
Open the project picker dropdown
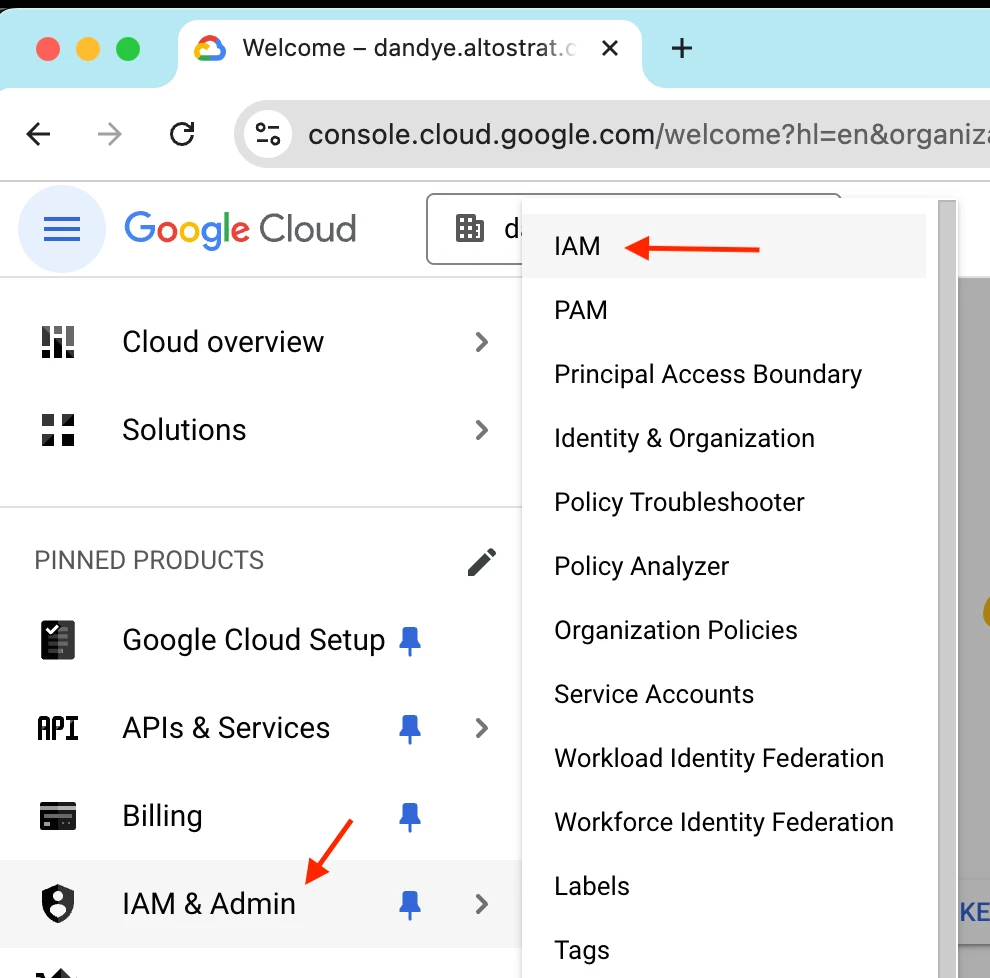[475, 229]
